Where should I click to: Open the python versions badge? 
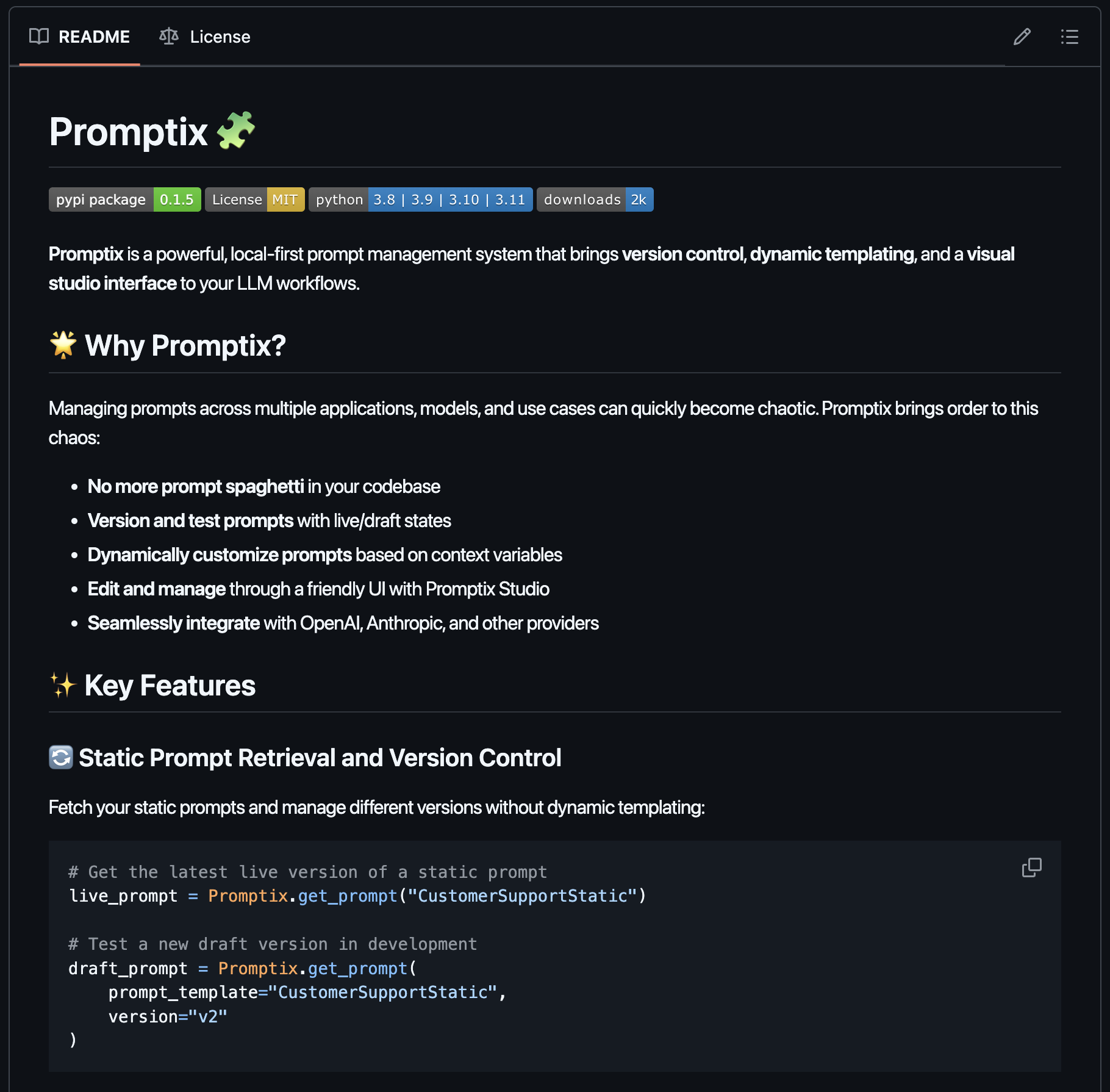tap(420, 199)
